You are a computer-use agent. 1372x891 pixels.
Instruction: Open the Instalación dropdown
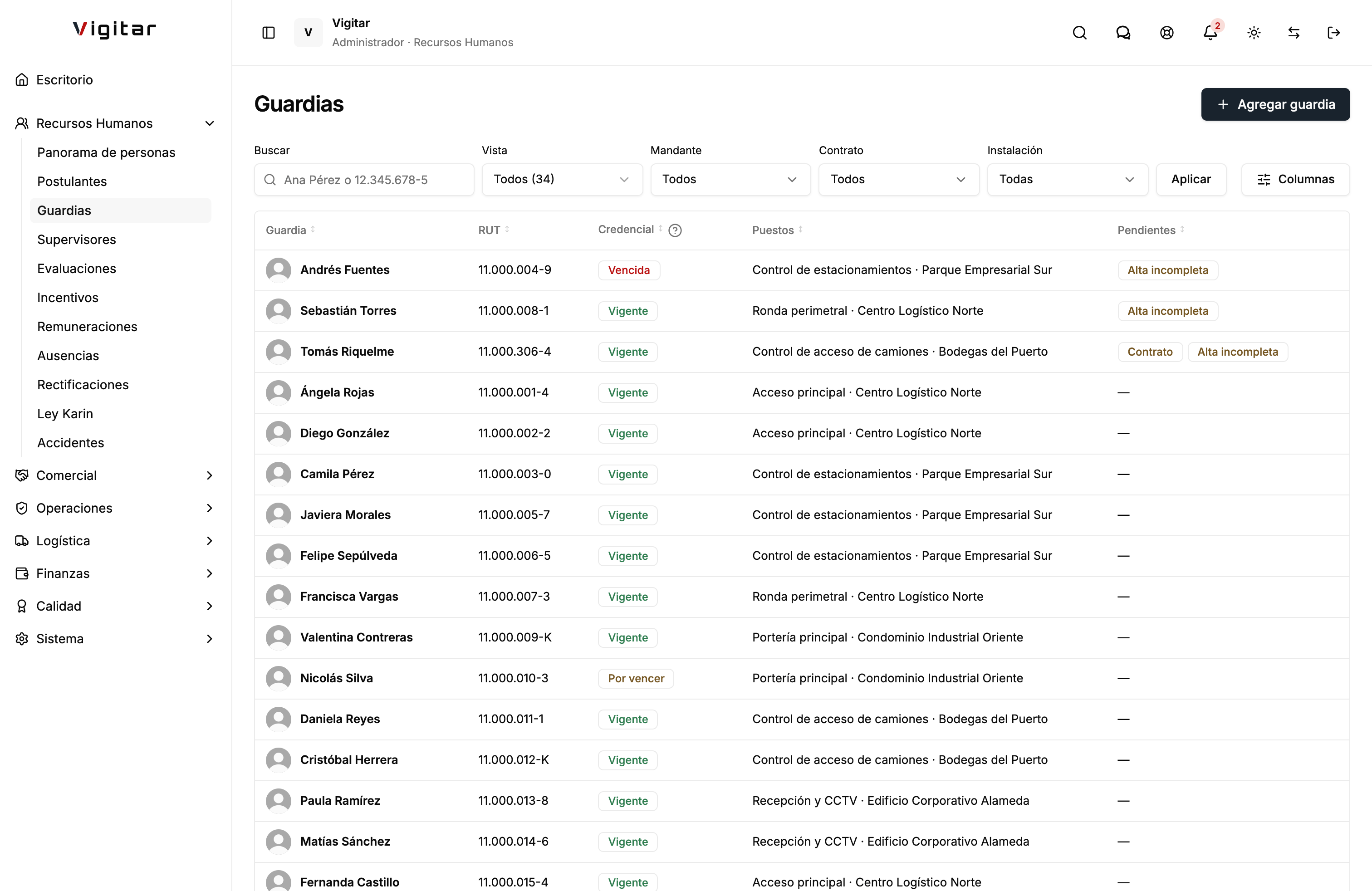pos(1068,179)
